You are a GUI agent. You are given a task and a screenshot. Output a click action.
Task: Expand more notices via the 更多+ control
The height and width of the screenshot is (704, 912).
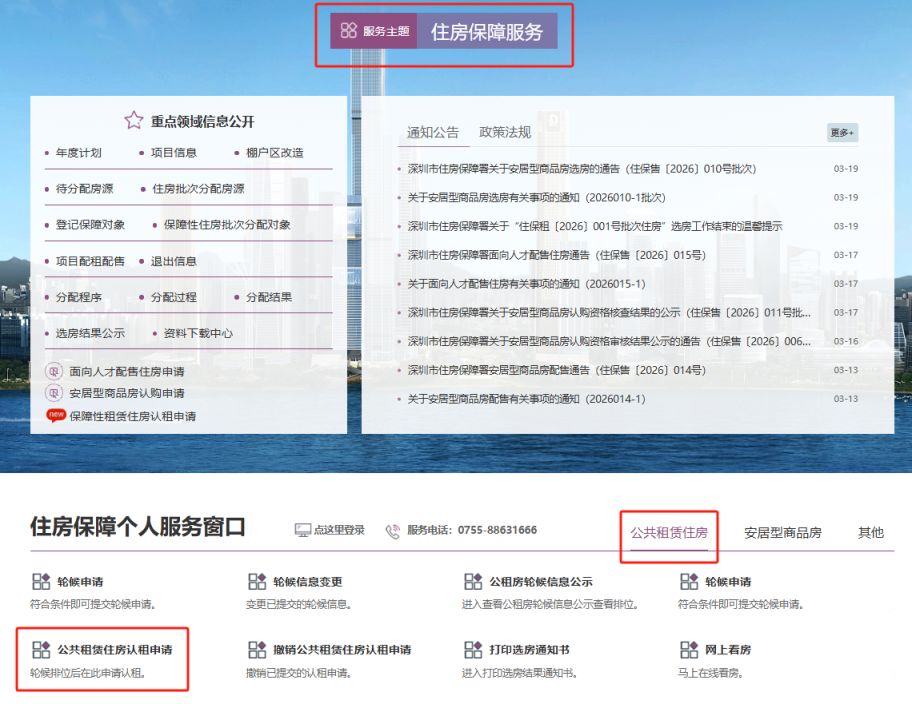pos(840,131)
